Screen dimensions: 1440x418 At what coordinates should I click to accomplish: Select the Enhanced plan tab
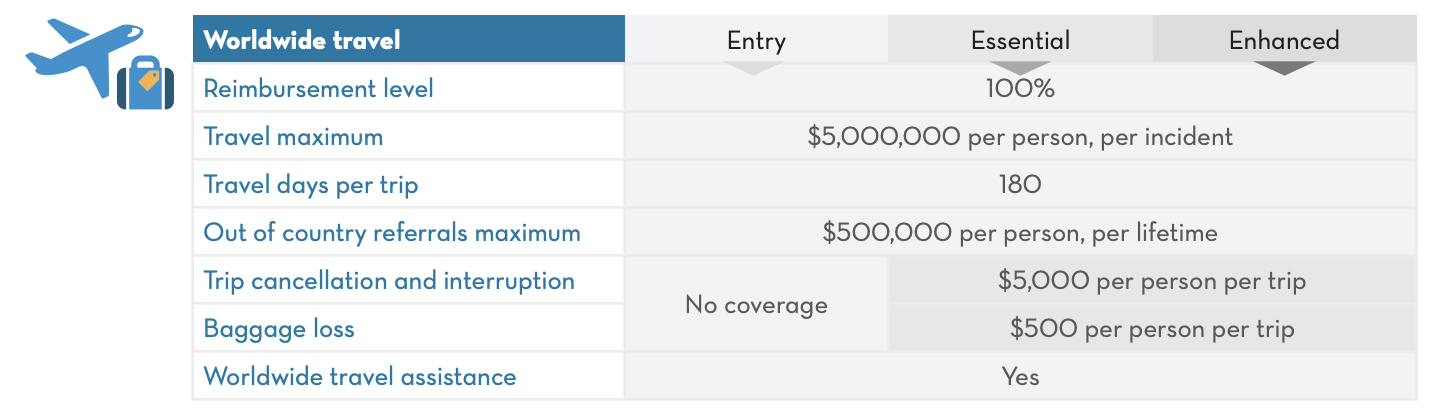[x=1283, y=40]
